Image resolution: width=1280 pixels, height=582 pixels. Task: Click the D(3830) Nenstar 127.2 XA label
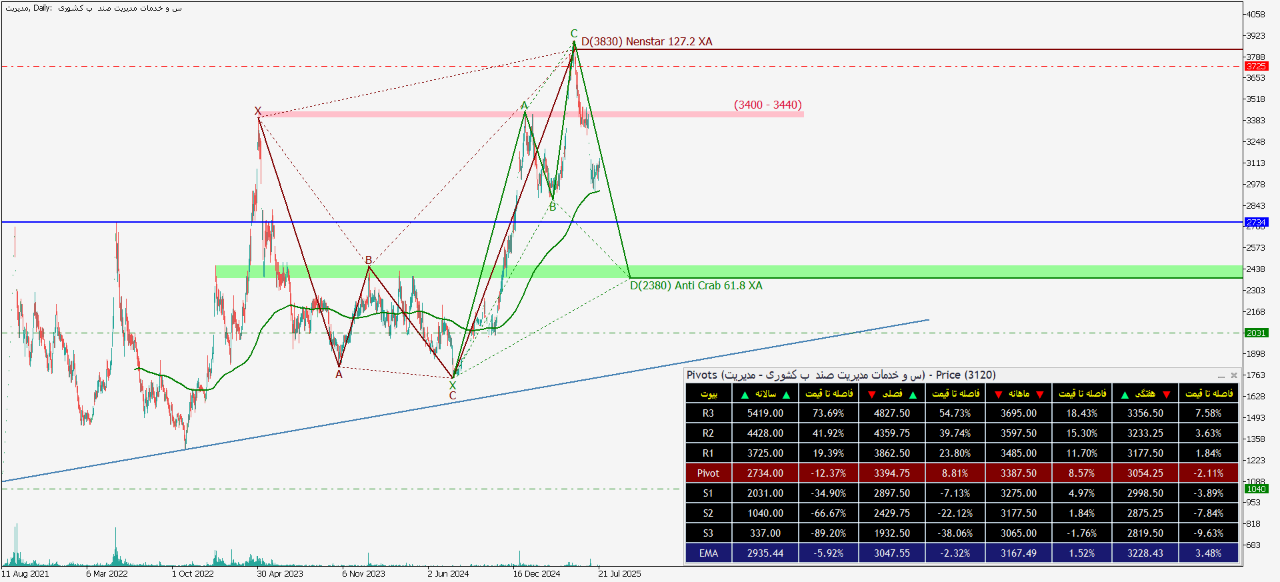pyautogui.click(x=646, y=42)
